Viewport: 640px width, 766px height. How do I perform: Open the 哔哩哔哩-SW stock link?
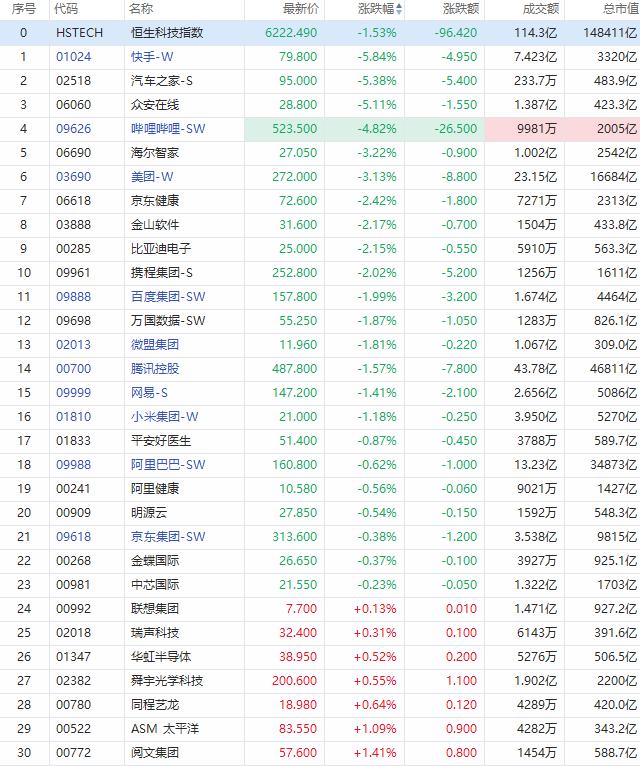point(168,128)
